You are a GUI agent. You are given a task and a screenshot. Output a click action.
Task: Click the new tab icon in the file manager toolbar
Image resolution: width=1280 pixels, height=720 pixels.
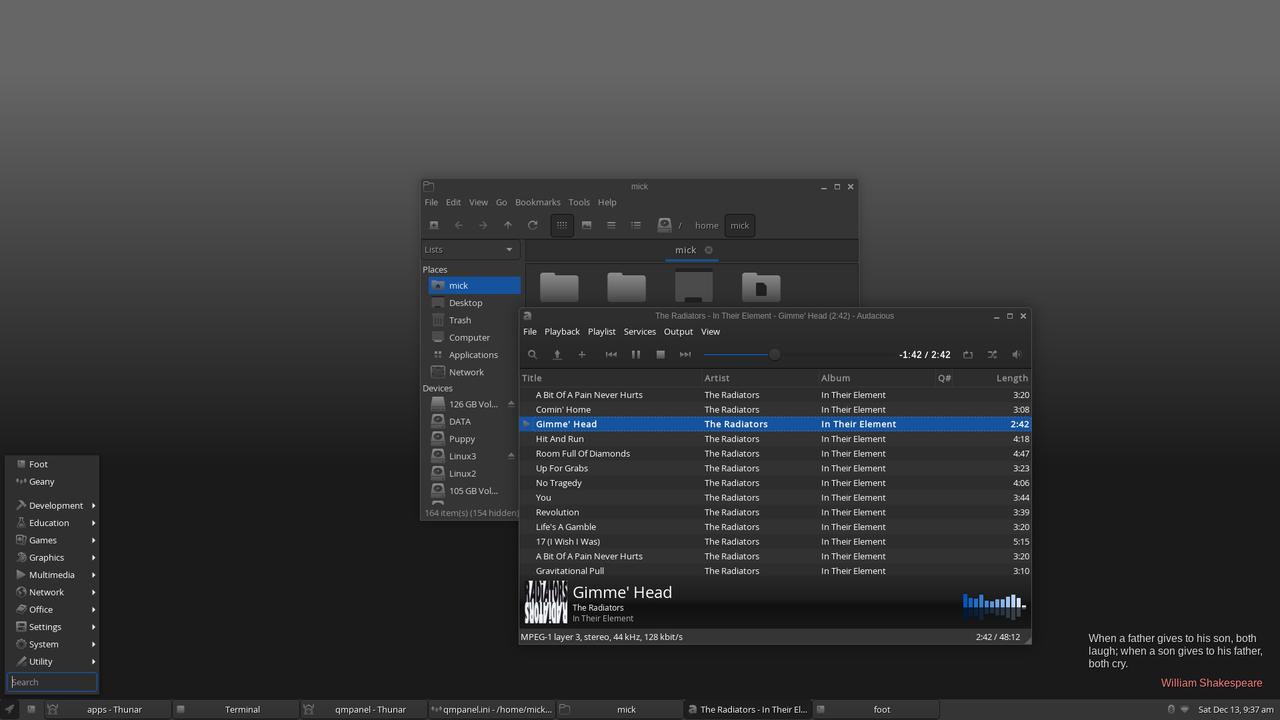[x=434, y=225]
